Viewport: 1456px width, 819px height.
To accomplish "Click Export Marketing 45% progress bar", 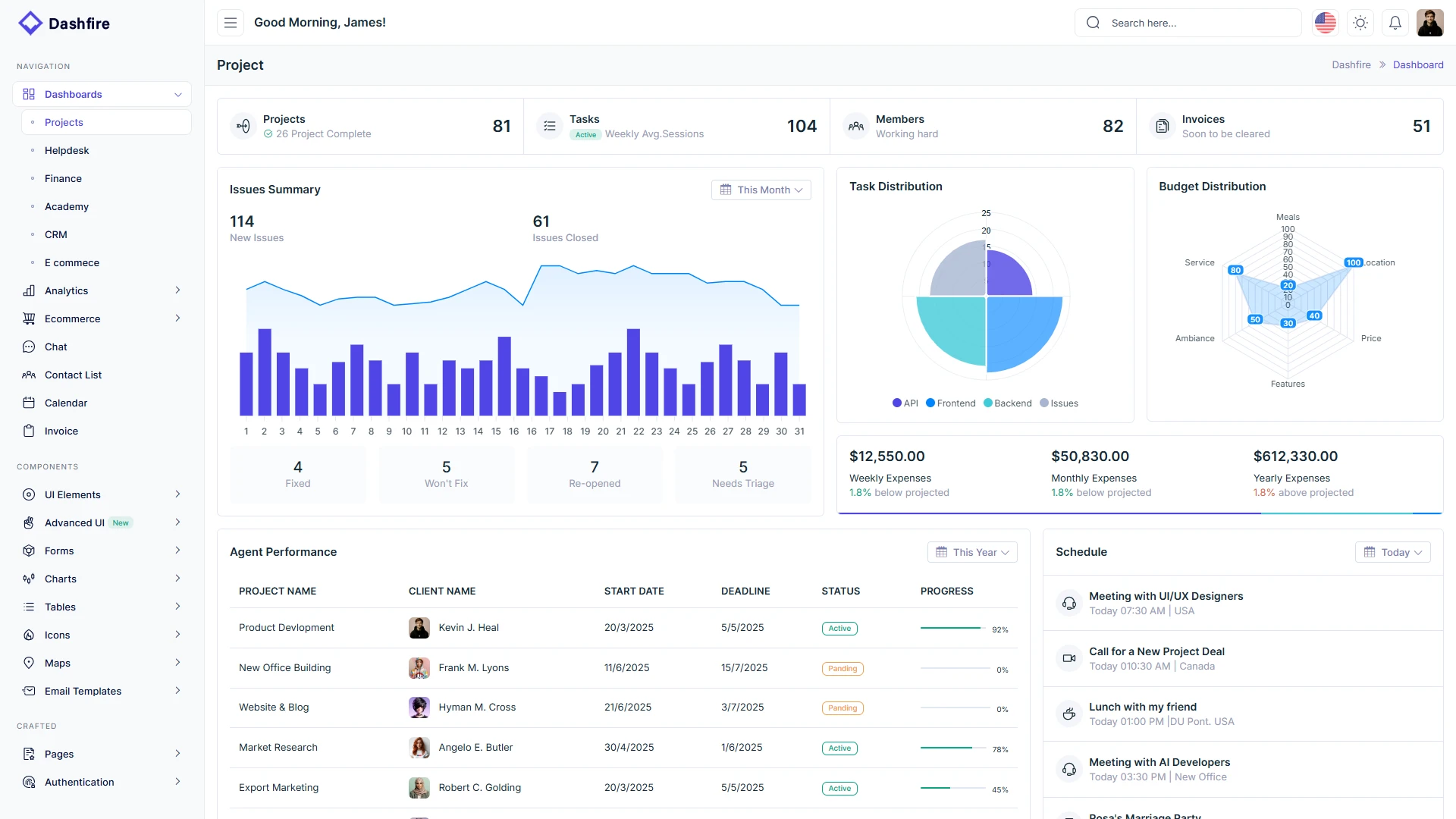I will point(955,788).
